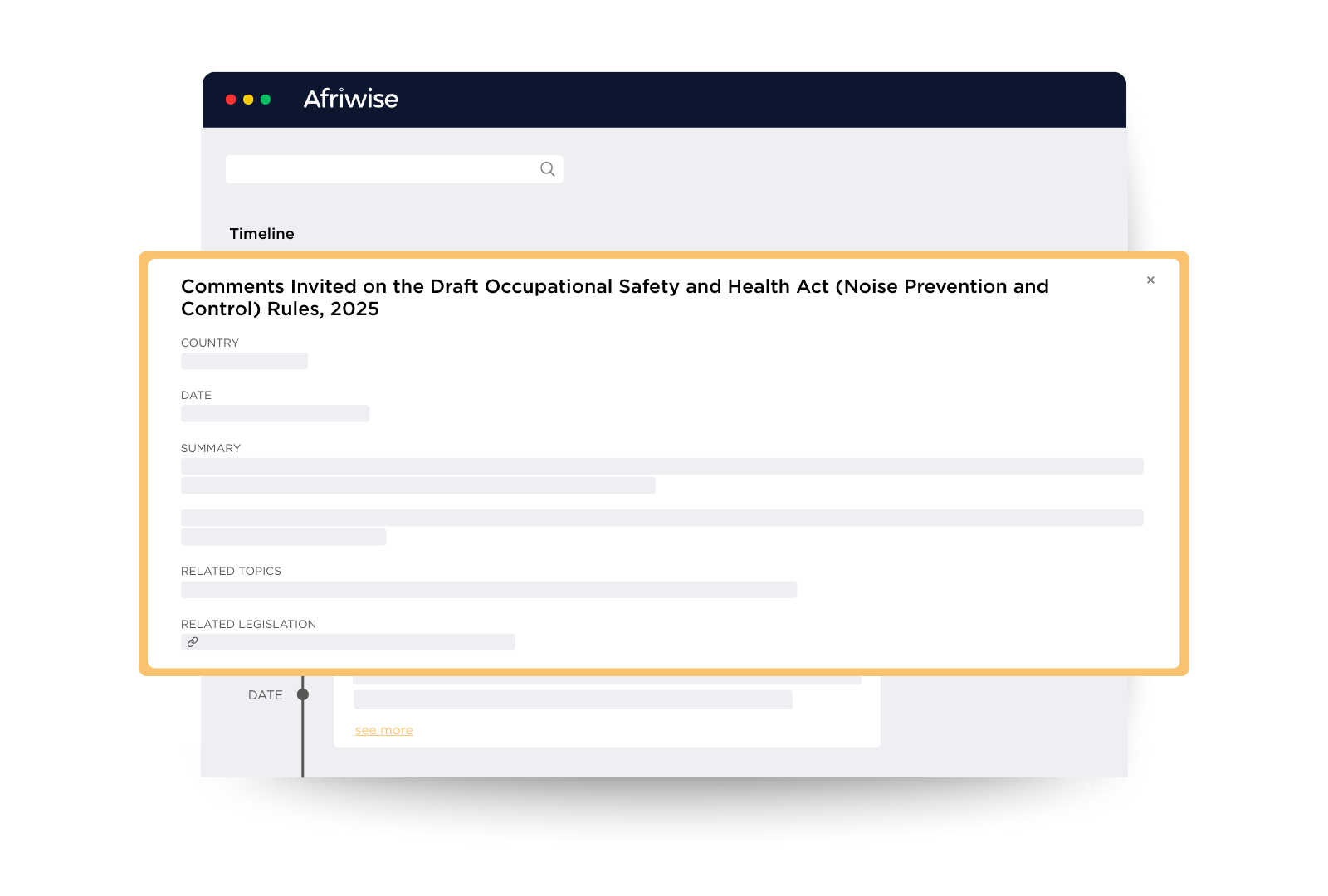
Task: Click the Afriwise logo
Action: click(351, 99)
